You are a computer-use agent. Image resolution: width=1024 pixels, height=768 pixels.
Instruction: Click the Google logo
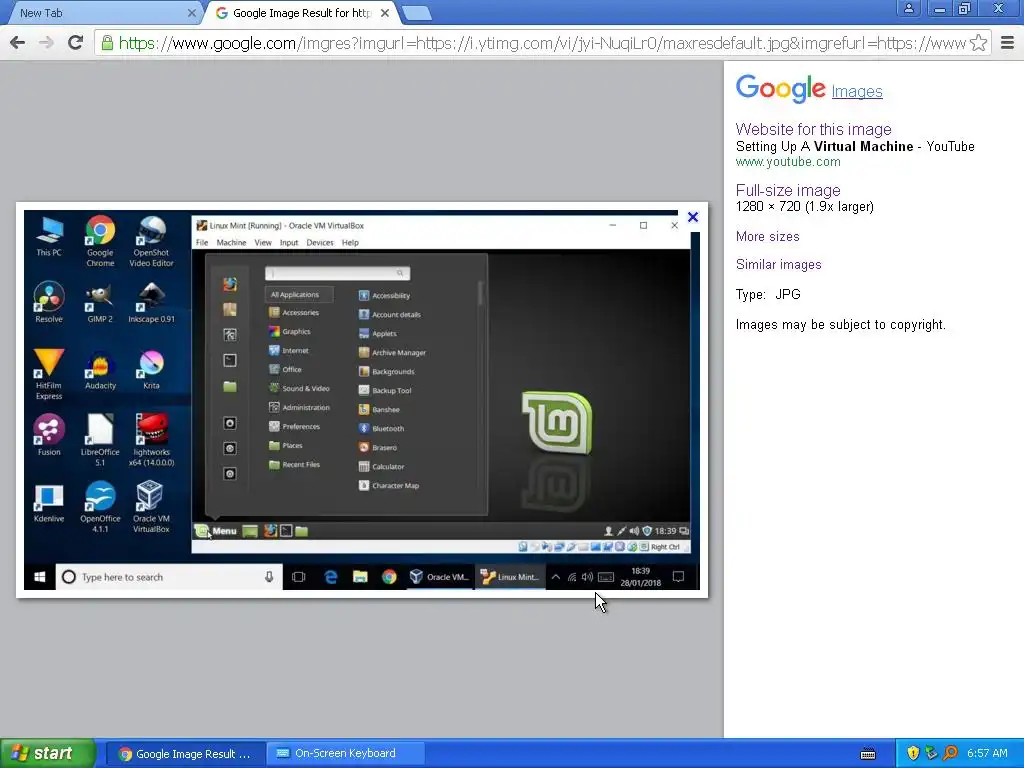pos(781,88)
